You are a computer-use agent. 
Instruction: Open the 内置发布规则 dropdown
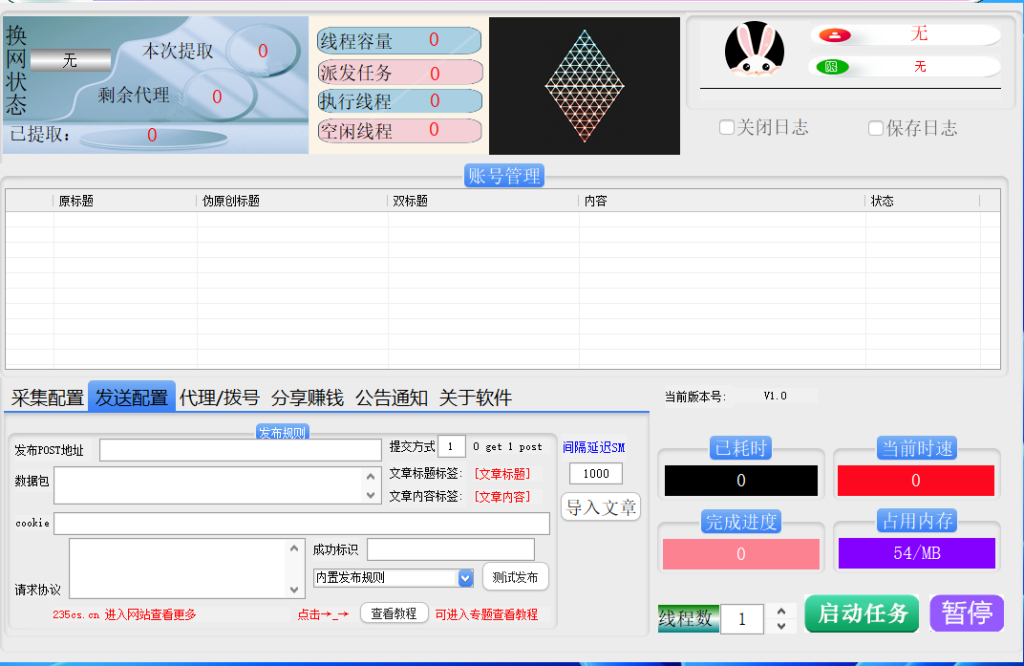point(465,578)
